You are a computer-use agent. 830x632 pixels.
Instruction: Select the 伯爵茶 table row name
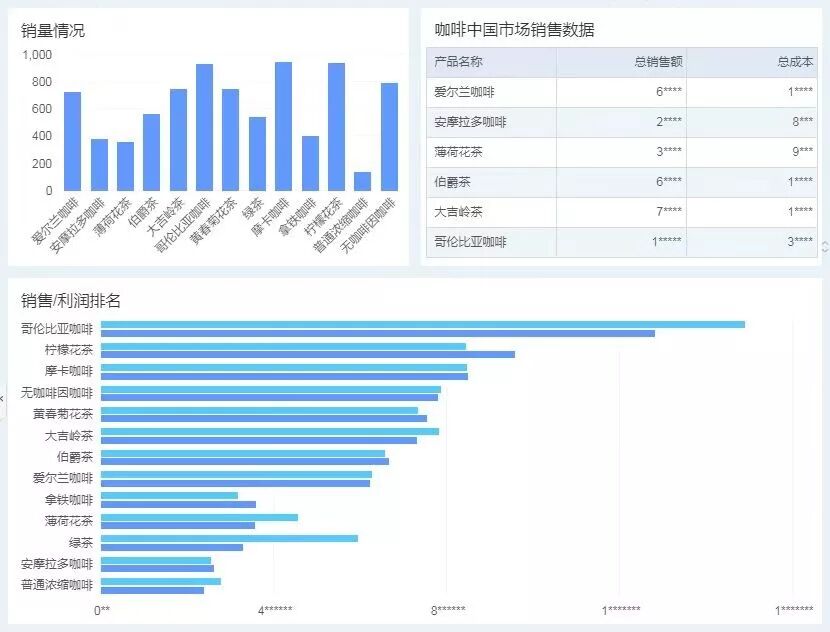452,182
